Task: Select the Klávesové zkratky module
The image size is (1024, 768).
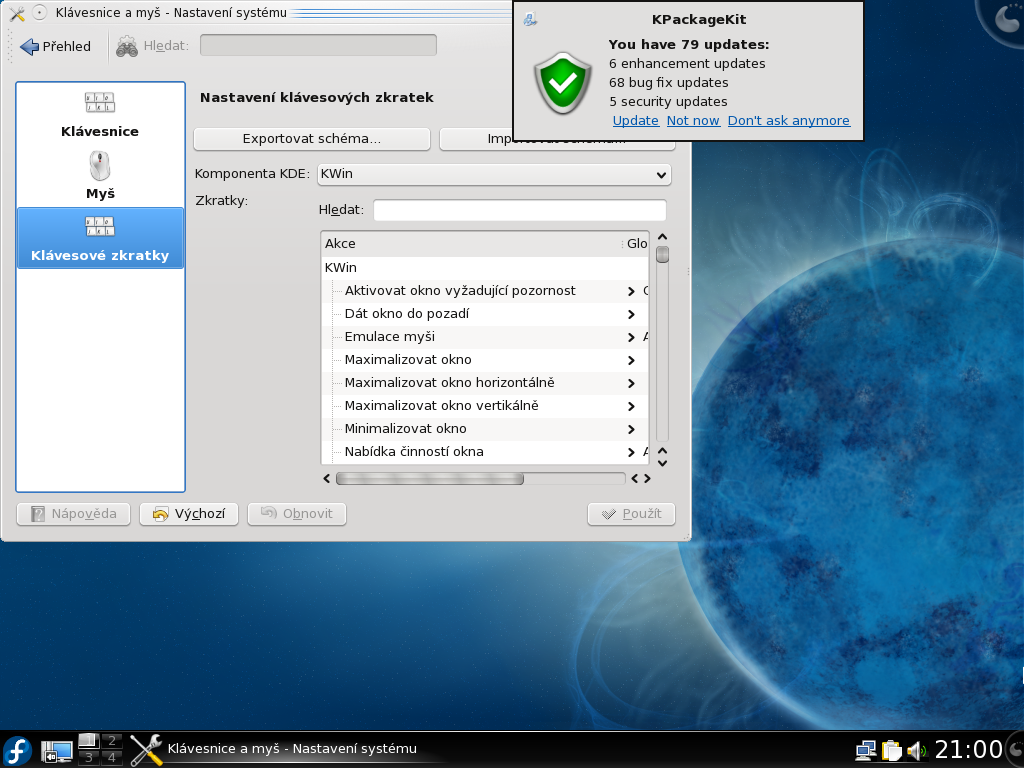Action: point(100,238)
